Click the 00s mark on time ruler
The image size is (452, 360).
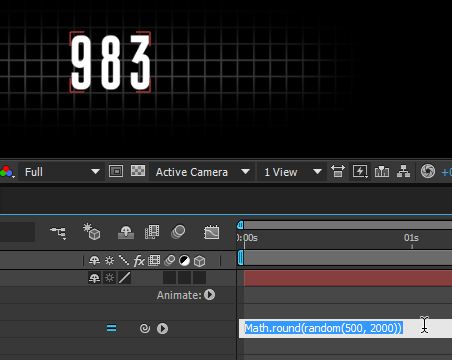(x=248, y=238)
